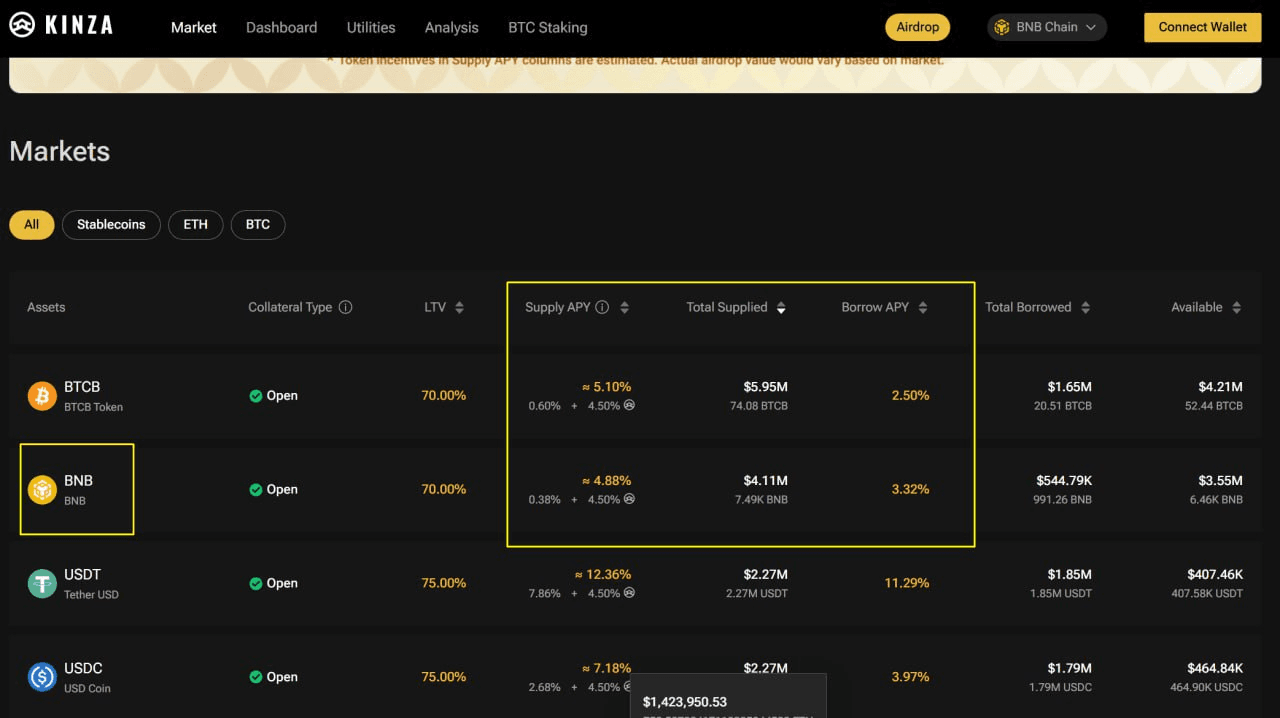This screenshot has width=1280, height=718.
Task: Filter markets by ETH
Action: [x=195, y=224]
